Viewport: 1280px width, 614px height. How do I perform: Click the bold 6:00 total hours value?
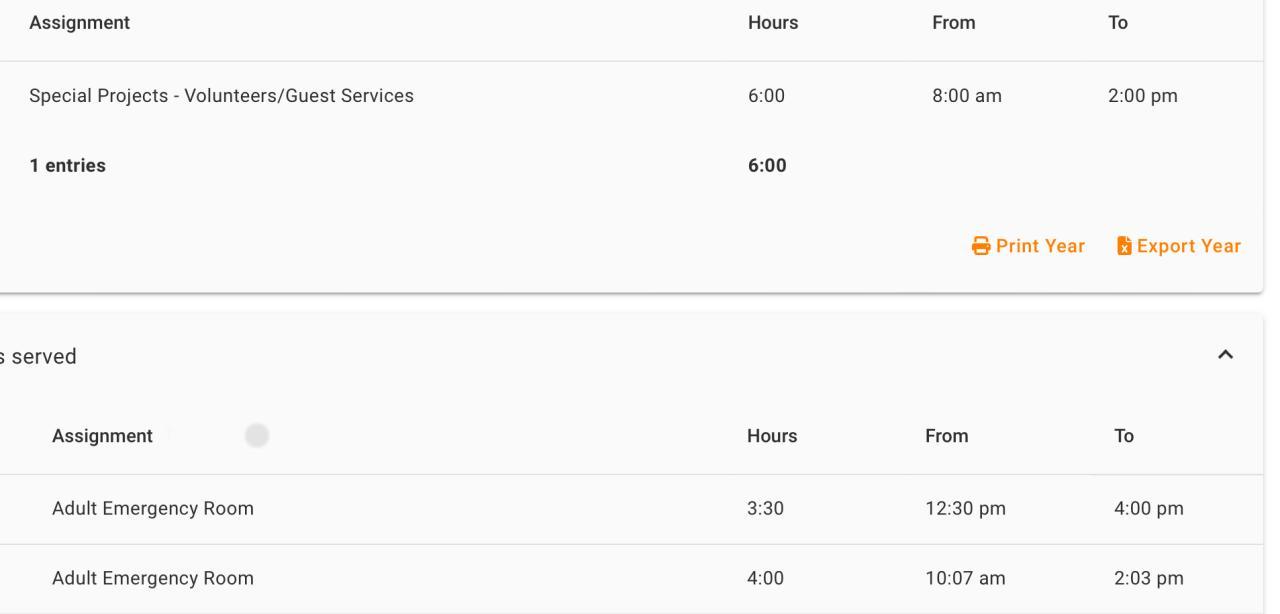coord(767,166)
